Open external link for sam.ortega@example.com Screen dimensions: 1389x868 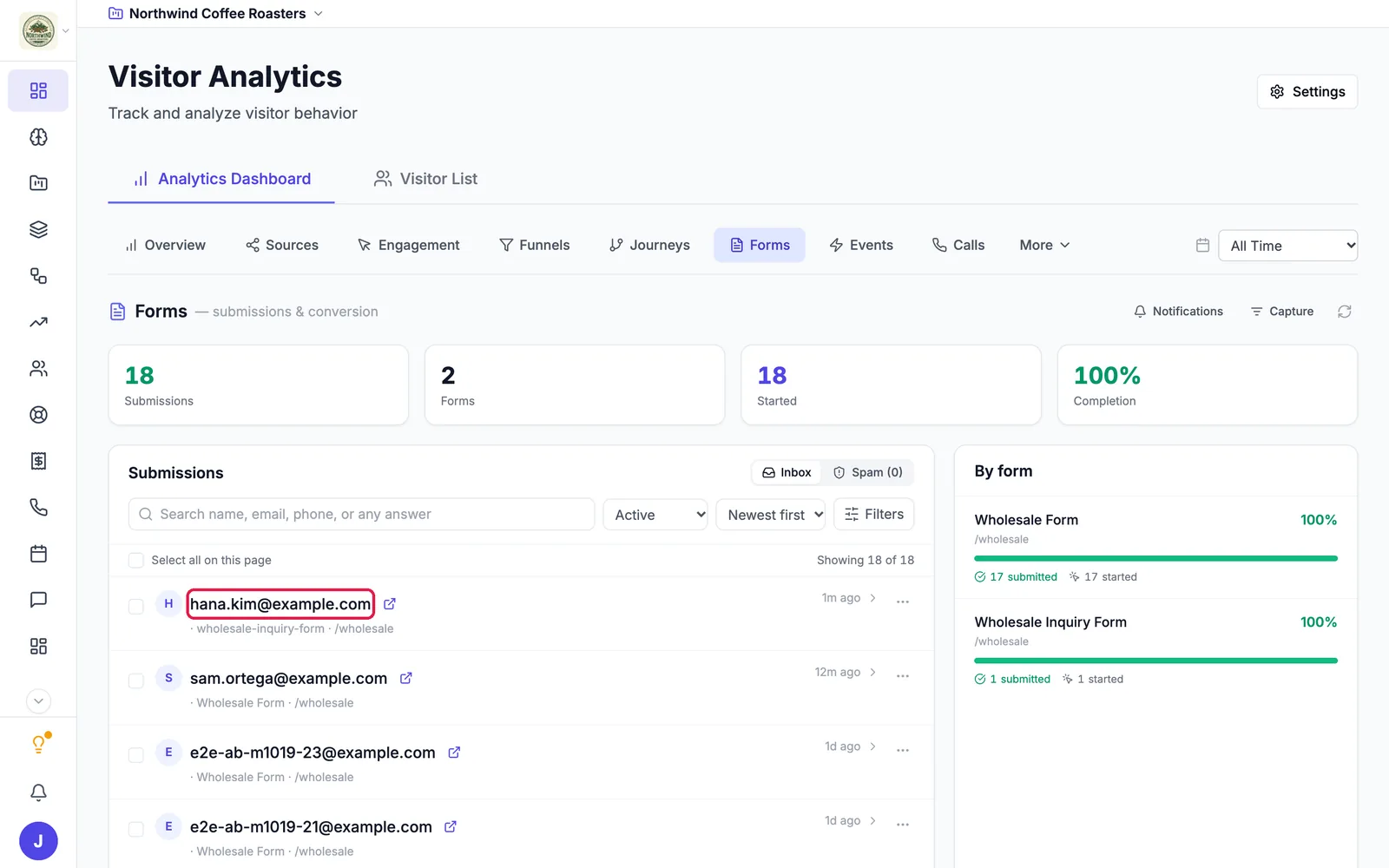(x=405, y=678)
